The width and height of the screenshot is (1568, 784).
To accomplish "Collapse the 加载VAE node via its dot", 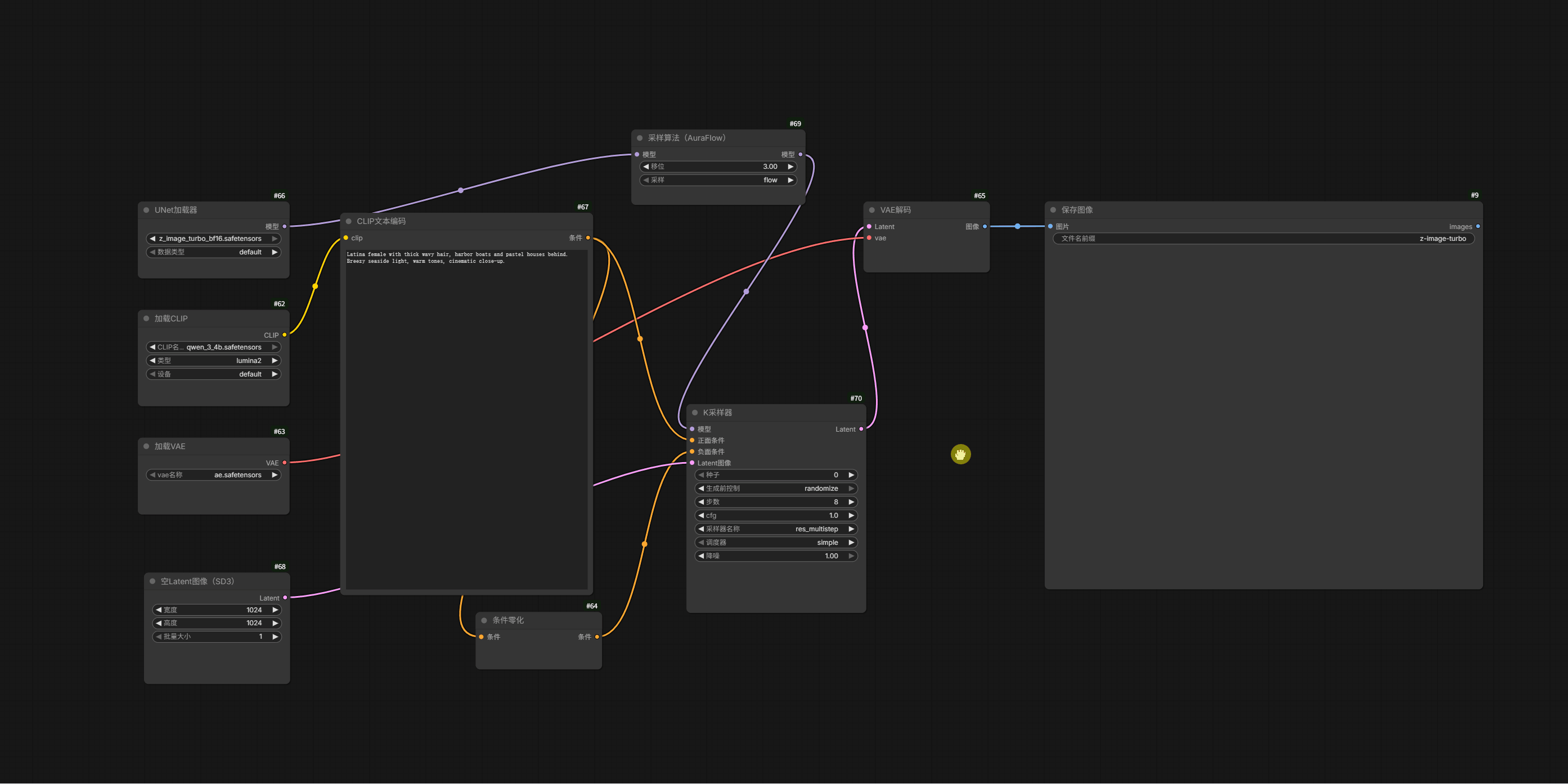I will point(146,446).
